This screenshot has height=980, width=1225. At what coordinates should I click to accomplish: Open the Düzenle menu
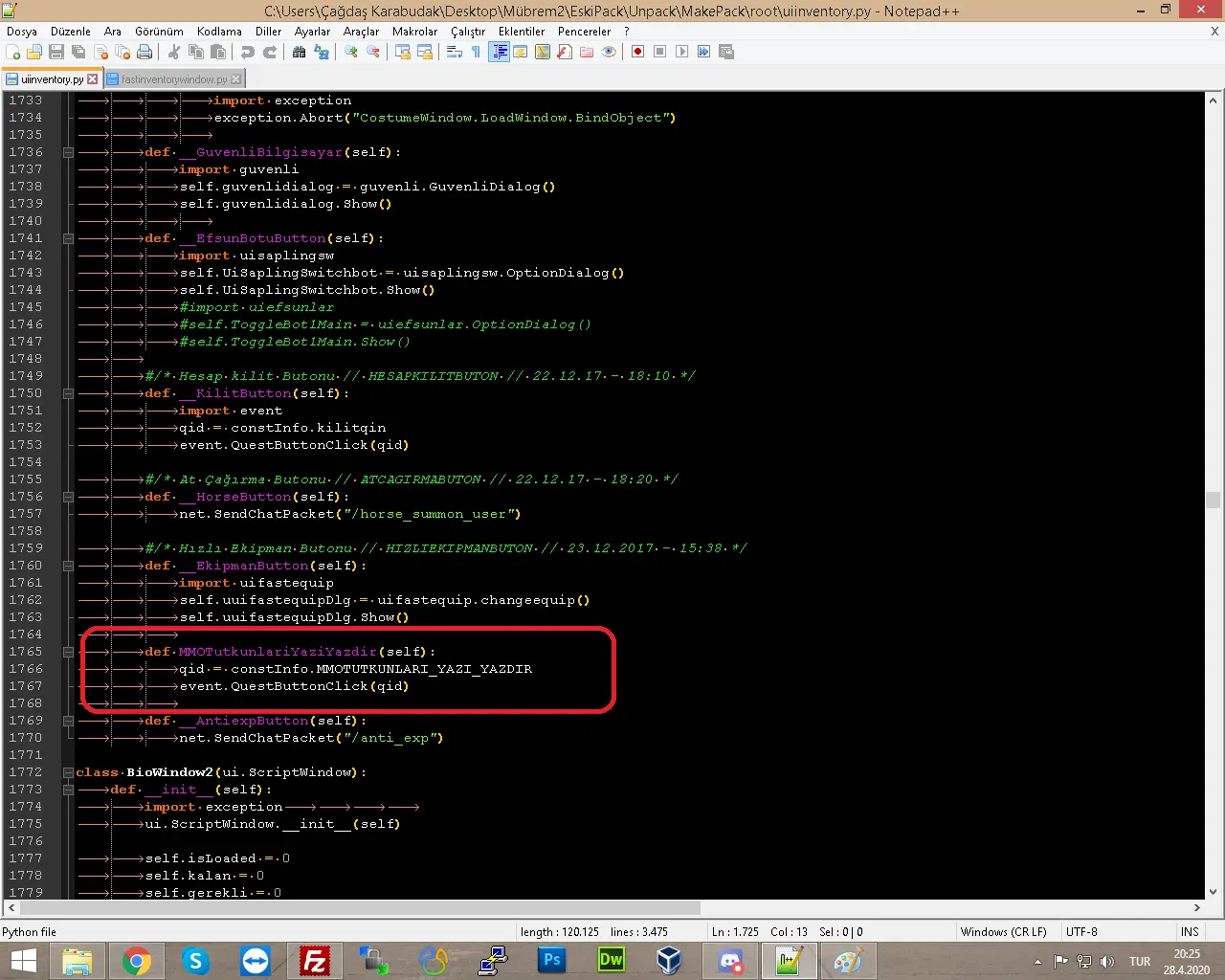tap(71, 32)
